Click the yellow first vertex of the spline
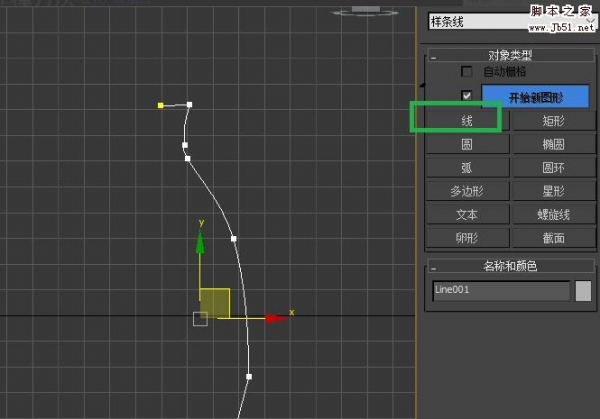 (x=161, y=105)
